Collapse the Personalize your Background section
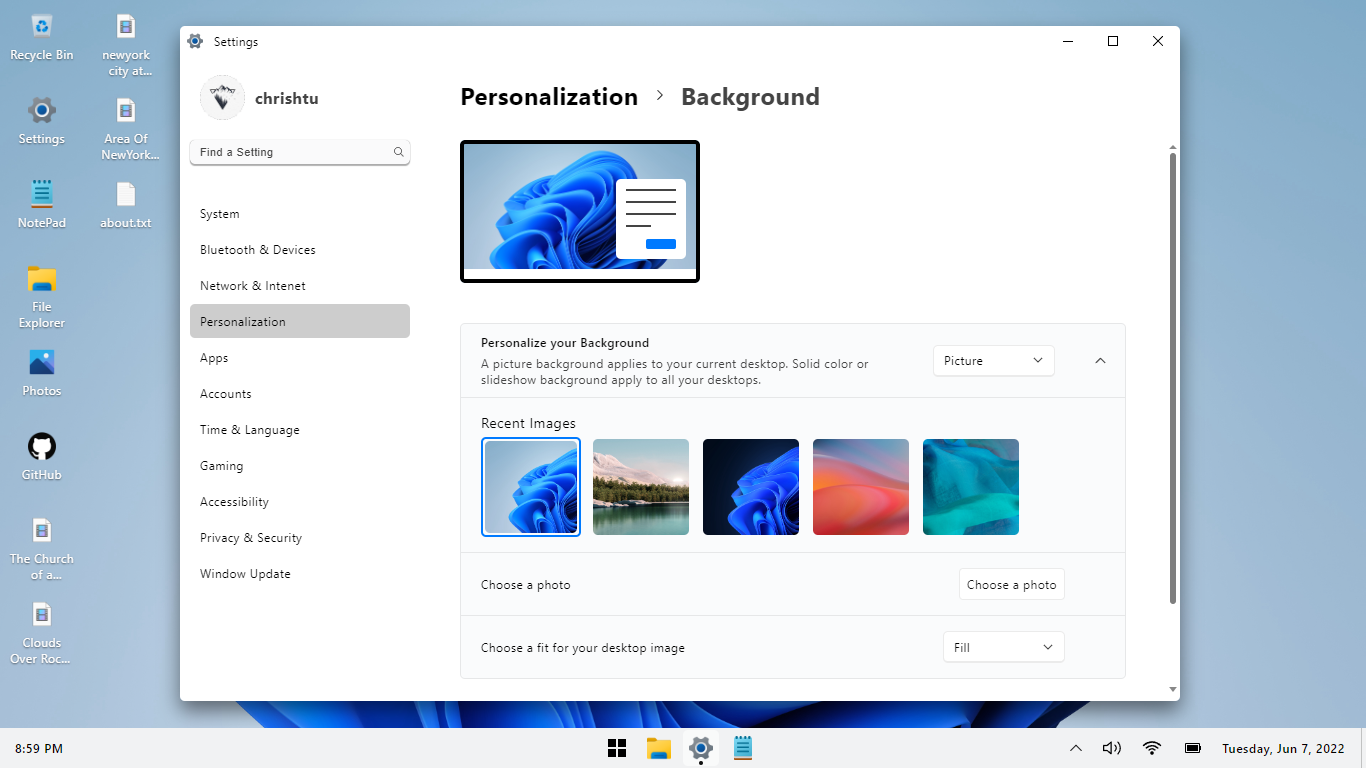This screenshot has width=1366, height=768. pyautogui.click(x=1100, y=361)
